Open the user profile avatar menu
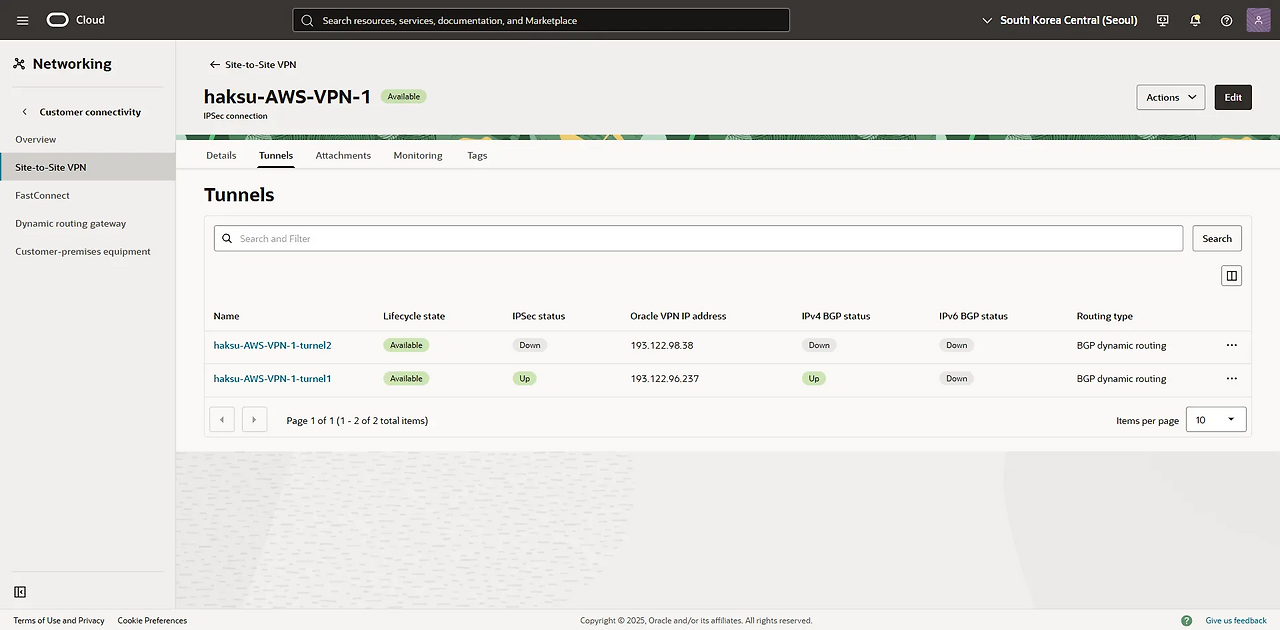The image size is (1280, 630). click(x=1258, y=20)
